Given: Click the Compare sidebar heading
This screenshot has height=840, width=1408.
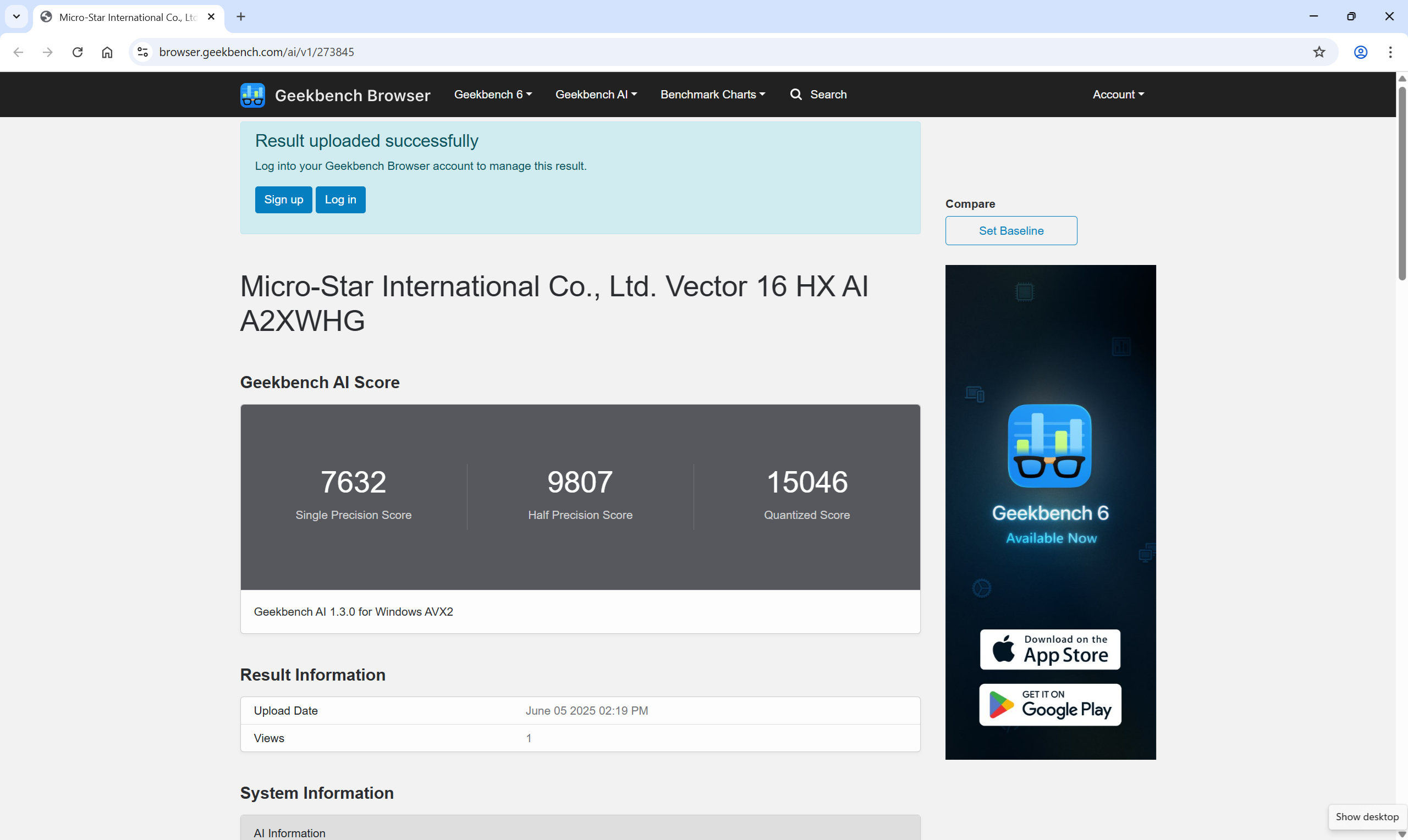Looking at the screenshot, I should pos(970,204).
